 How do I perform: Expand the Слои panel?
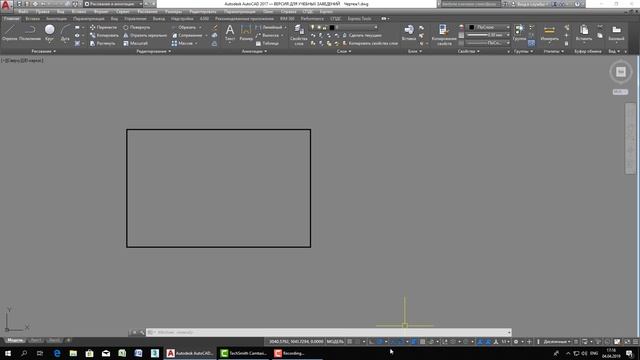344,51
